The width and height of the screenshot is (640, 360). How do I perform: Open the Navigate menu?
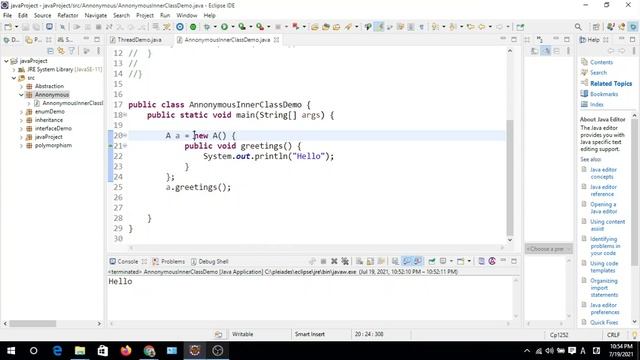coord(96,16)
